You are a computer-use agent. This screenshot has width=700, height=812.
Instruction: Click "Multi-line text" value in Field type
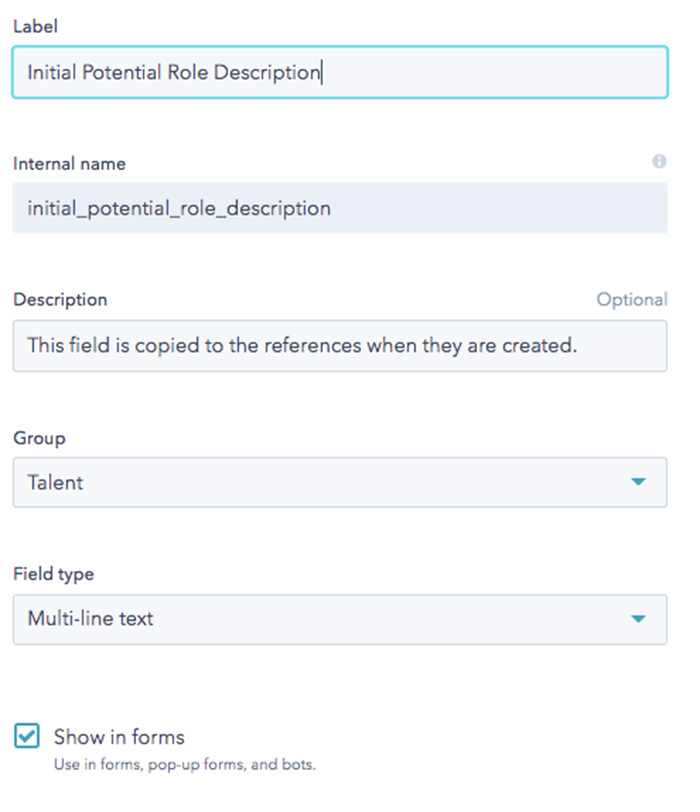click(90, 619)
